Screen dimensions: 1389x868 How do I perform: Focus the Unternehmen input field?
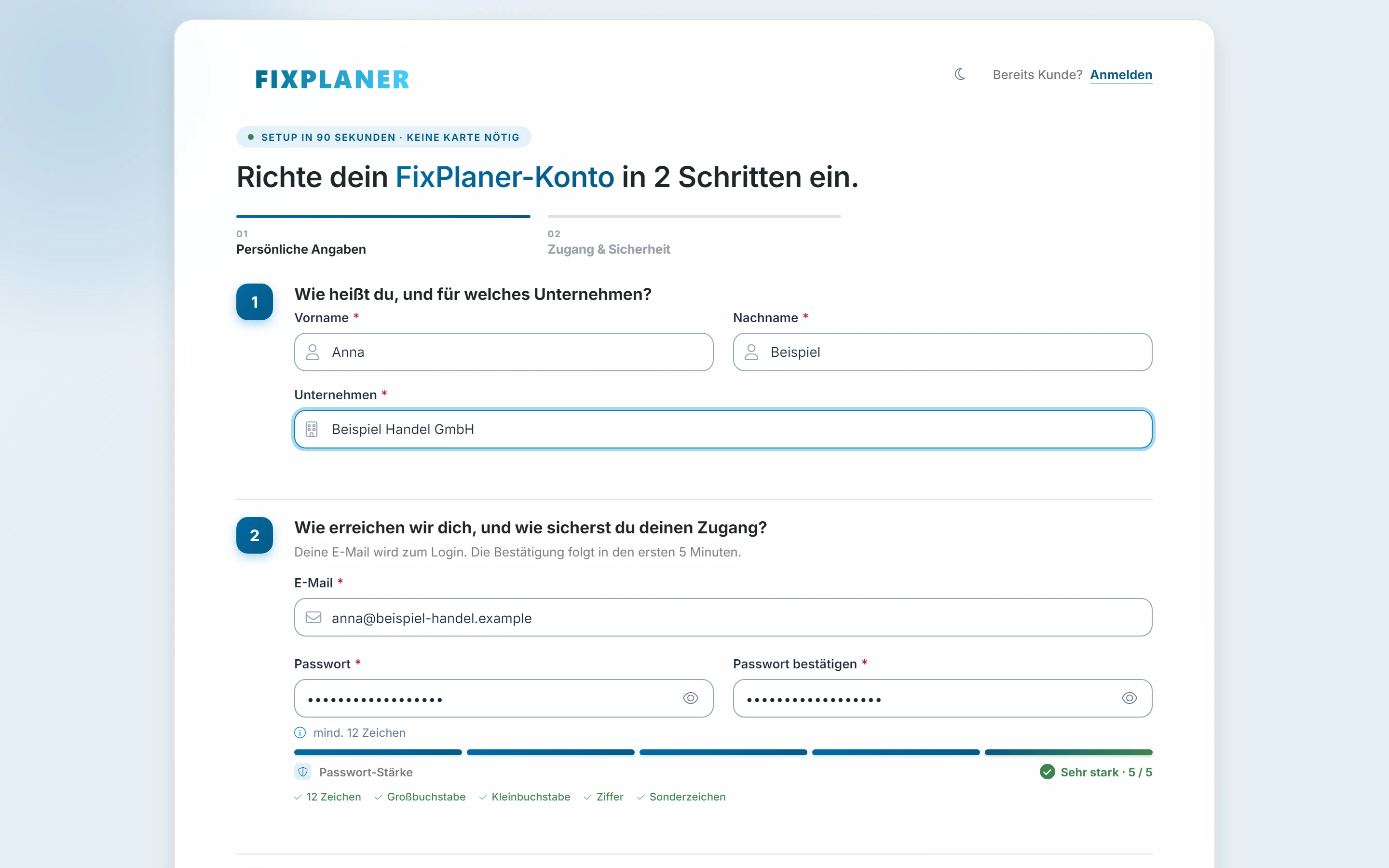(723, 429)
